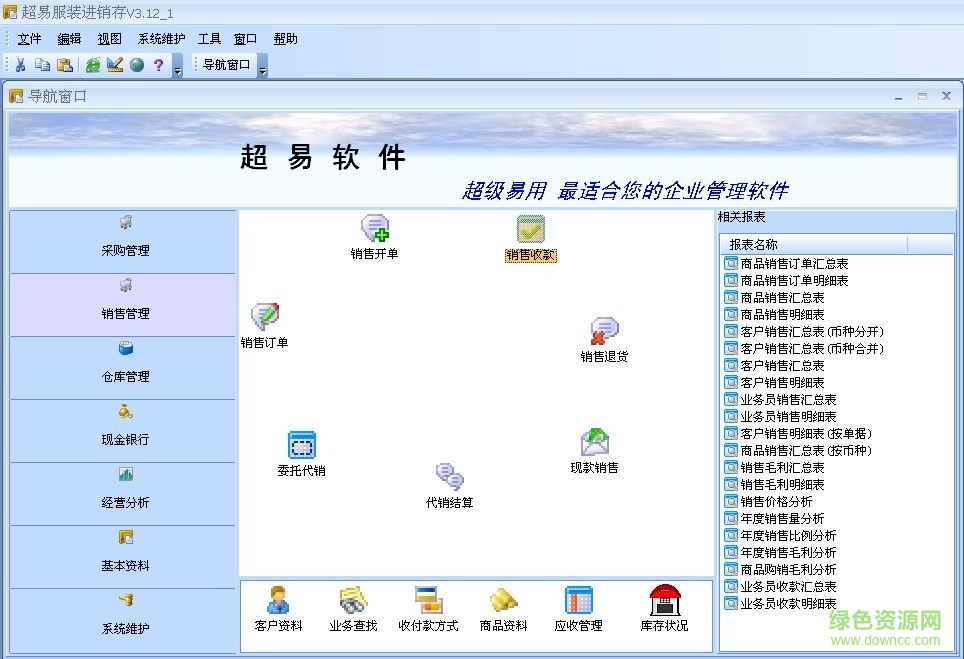Click the 收付款方式 icon
The height and width of the screenshot is (659, 964).
point(428,603)
